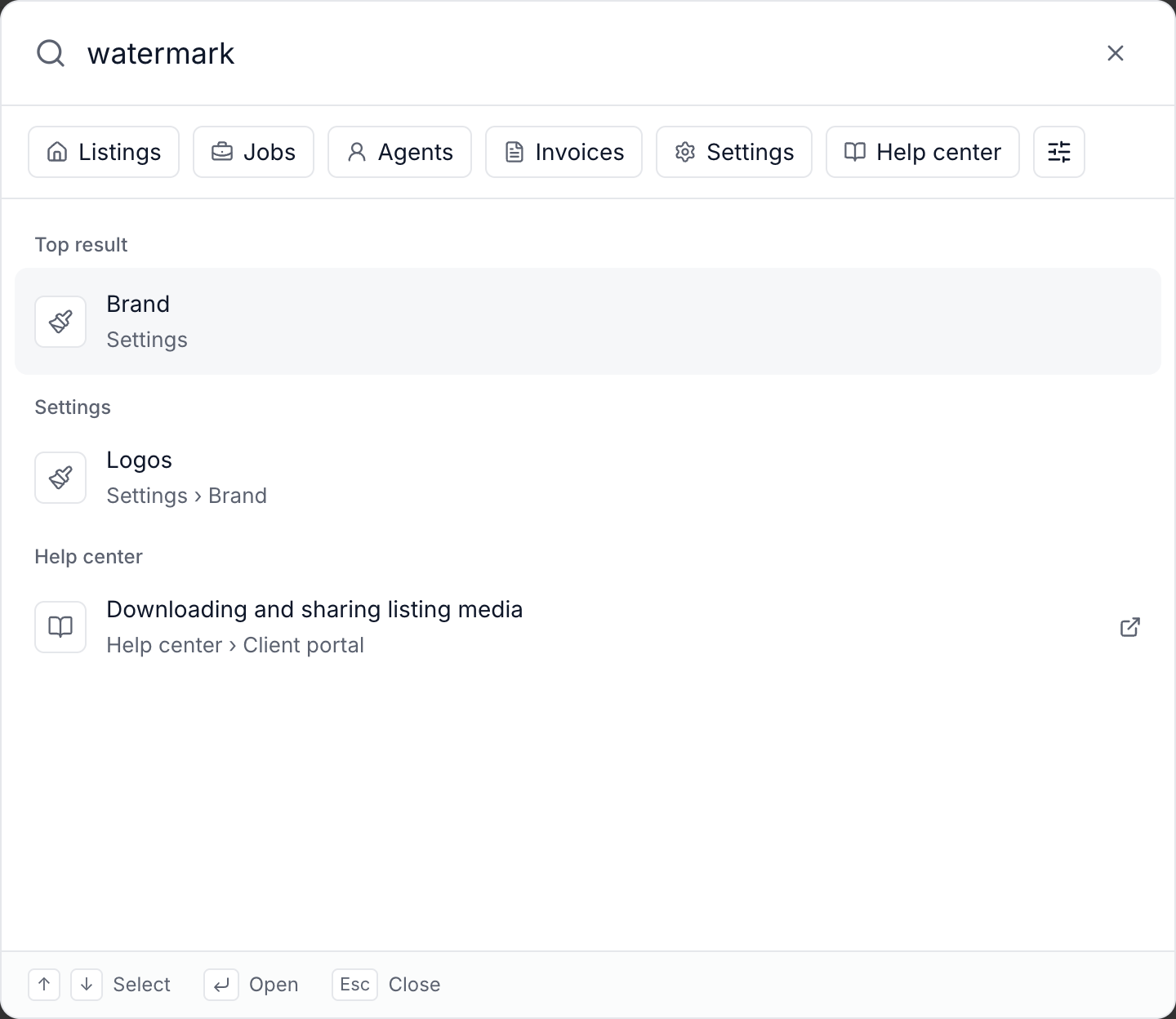Filter results by Agents
The width and height of the screenshot is (1176, 1019).
400,152
